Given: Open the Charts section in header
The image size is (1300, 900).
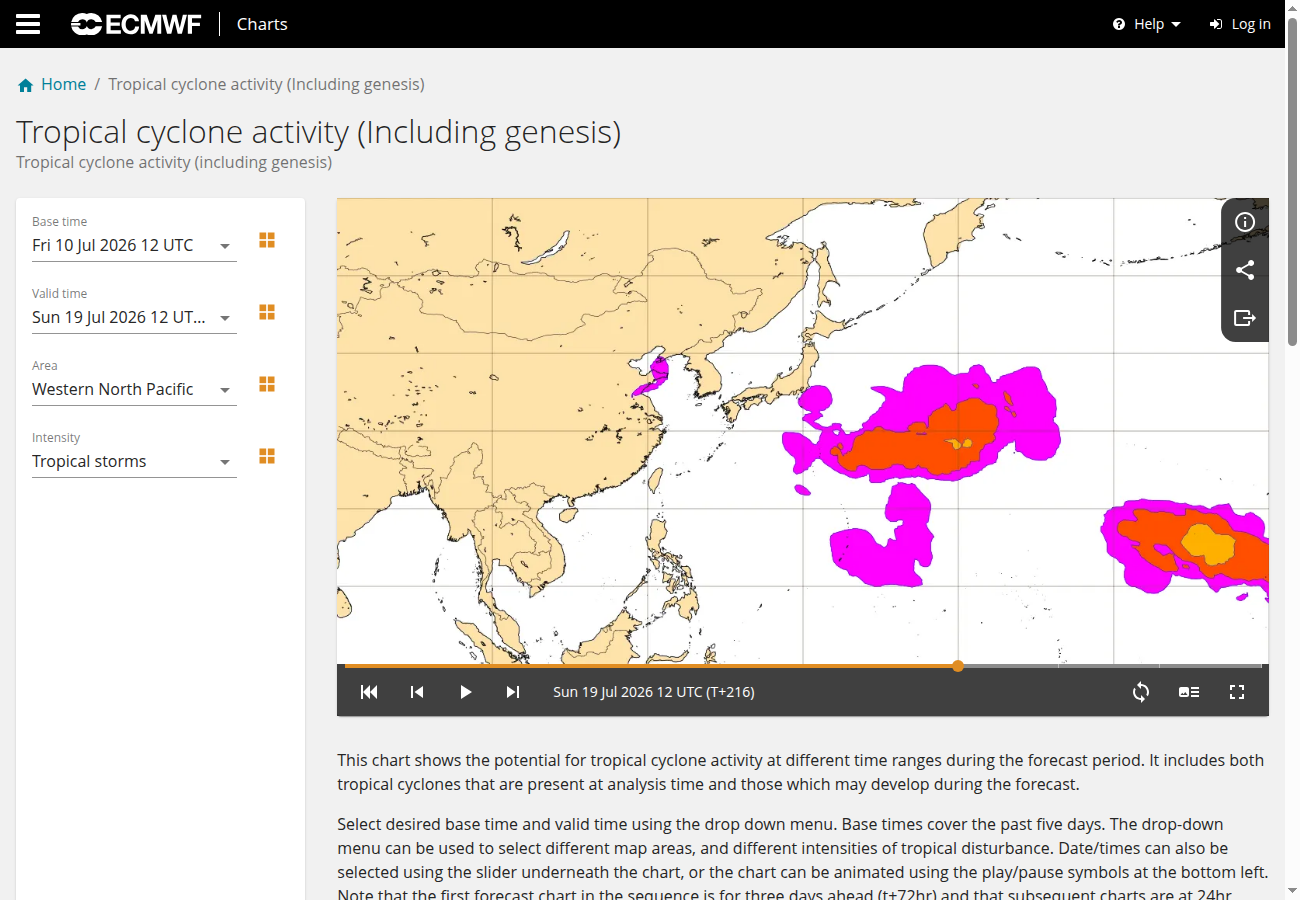Looking at the screenshot, I should coord(262,24).
